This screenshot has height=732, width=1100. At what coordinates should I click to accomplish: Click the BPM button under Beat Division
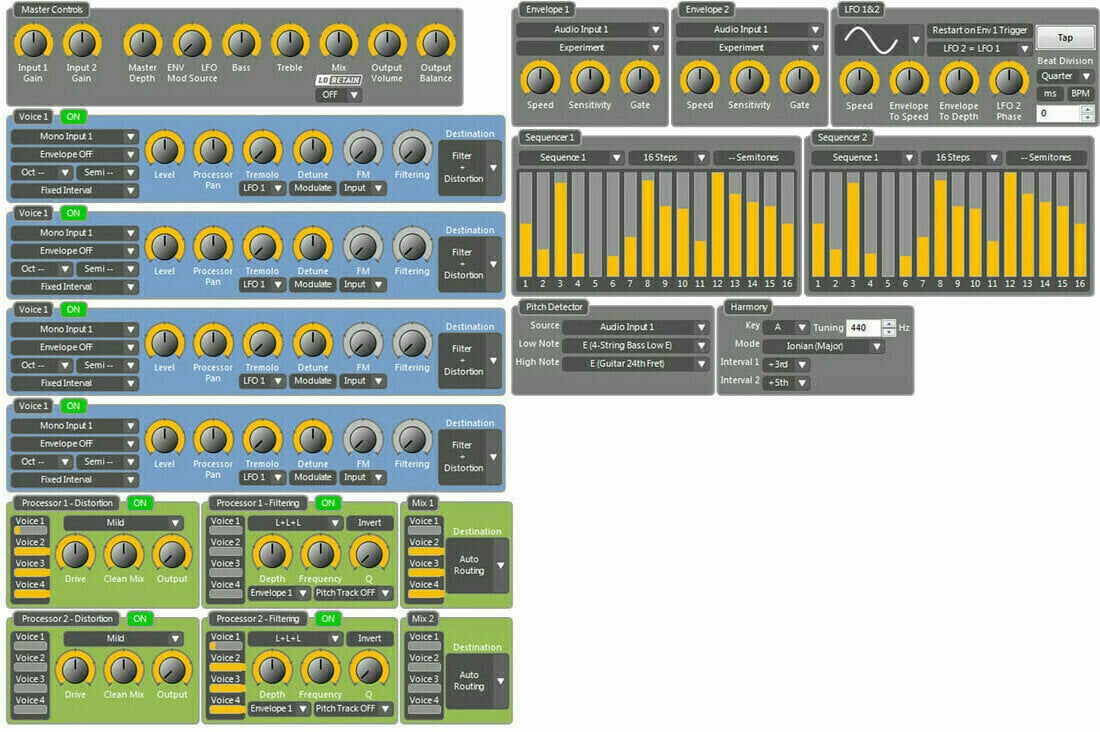(1080, 93)
